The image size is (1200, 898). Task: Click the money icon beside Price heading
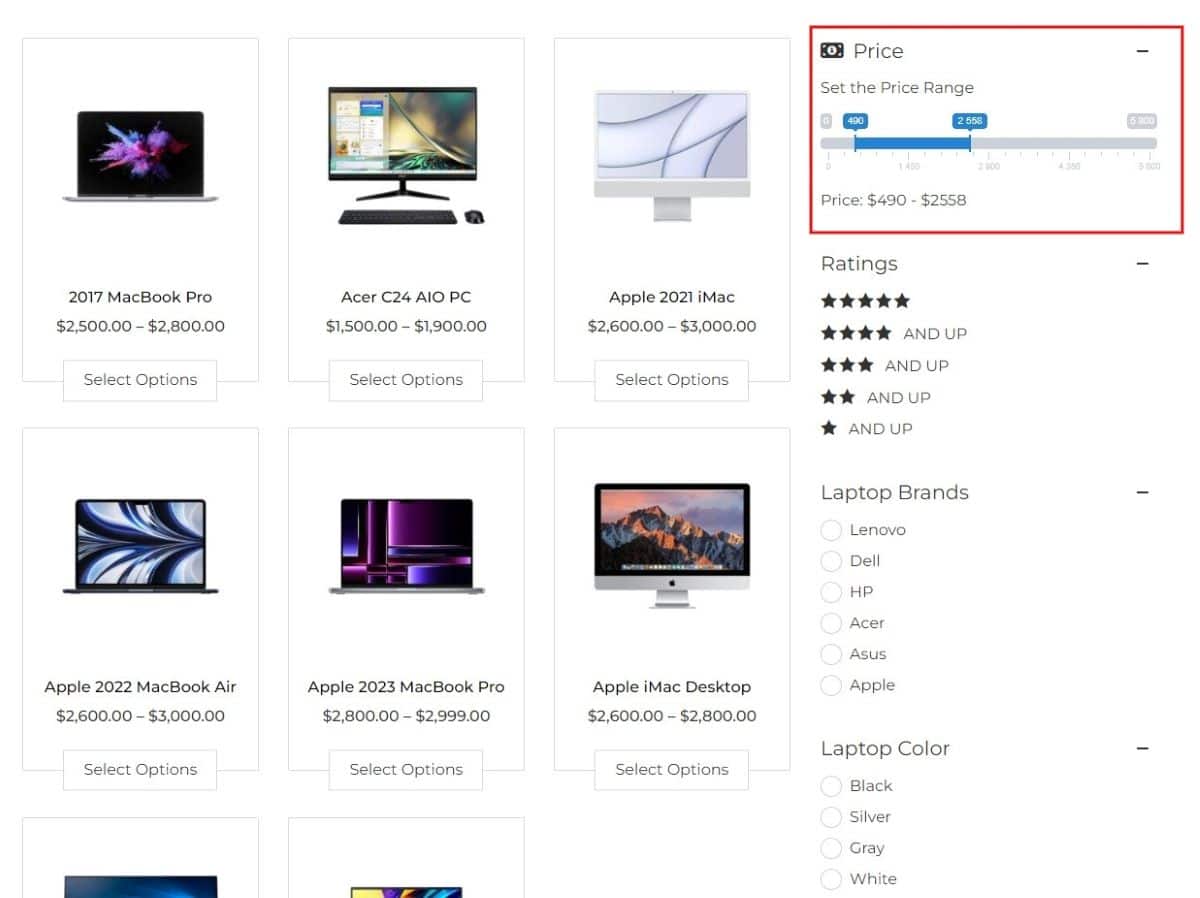click(832, 51)
